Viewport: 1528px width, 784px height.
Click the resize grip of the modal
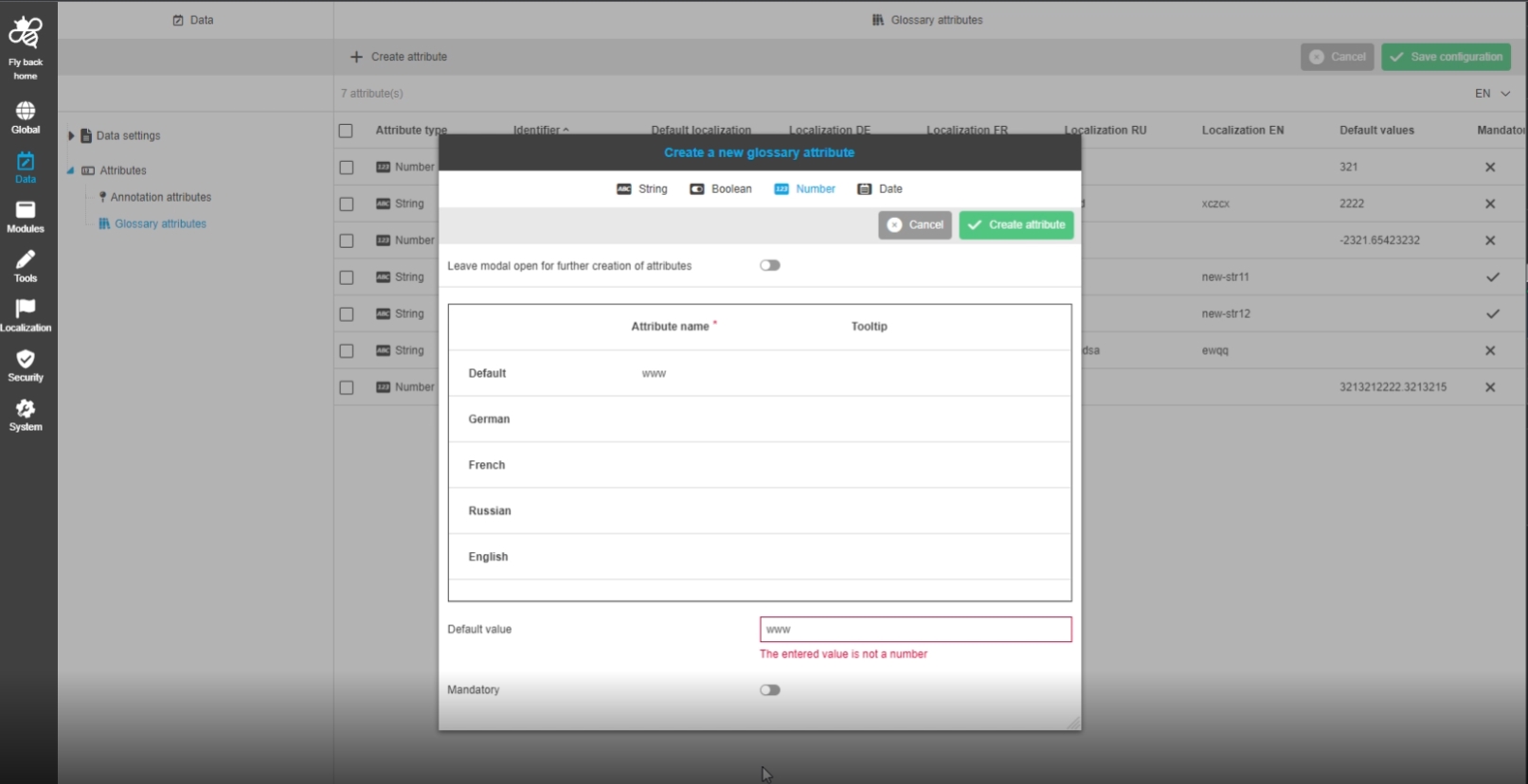point(1073,722)
